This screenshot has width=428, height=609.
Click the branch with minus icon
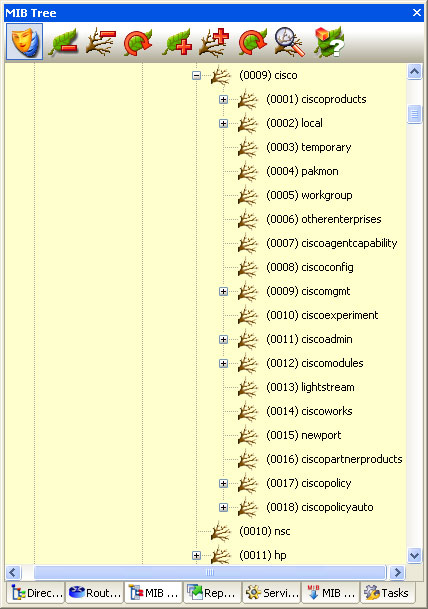pyautogui.click(x=100, y=42)
